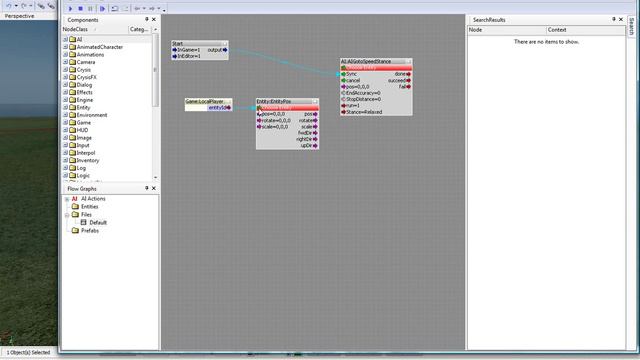Image resolution: width=640 pixels, height=360 pixels.
Task: Open the flow graph toolbar options arrow
Action: pyautogui.click(x=164, y=10)
